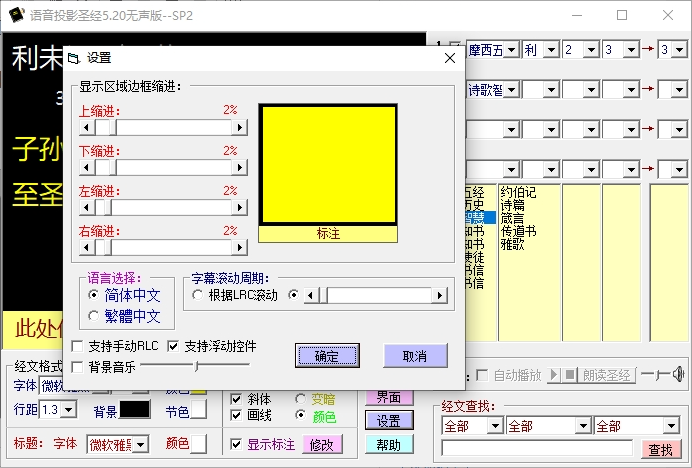Click left arrow of 右缩进 slider
Viewport: 692px width, 468px height.
tap(86, 247)
